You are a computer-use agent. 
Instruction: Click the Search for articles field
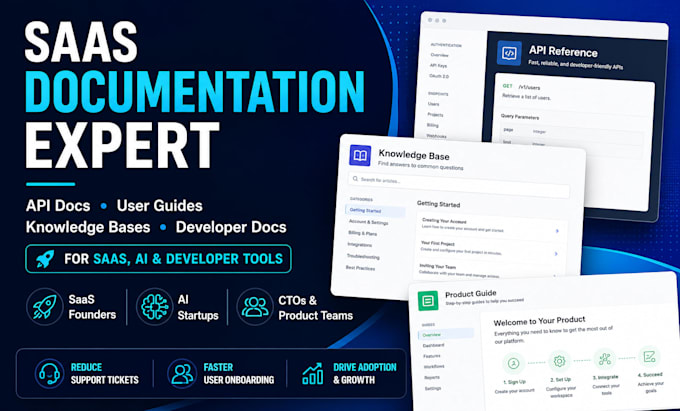click(459, 185)
